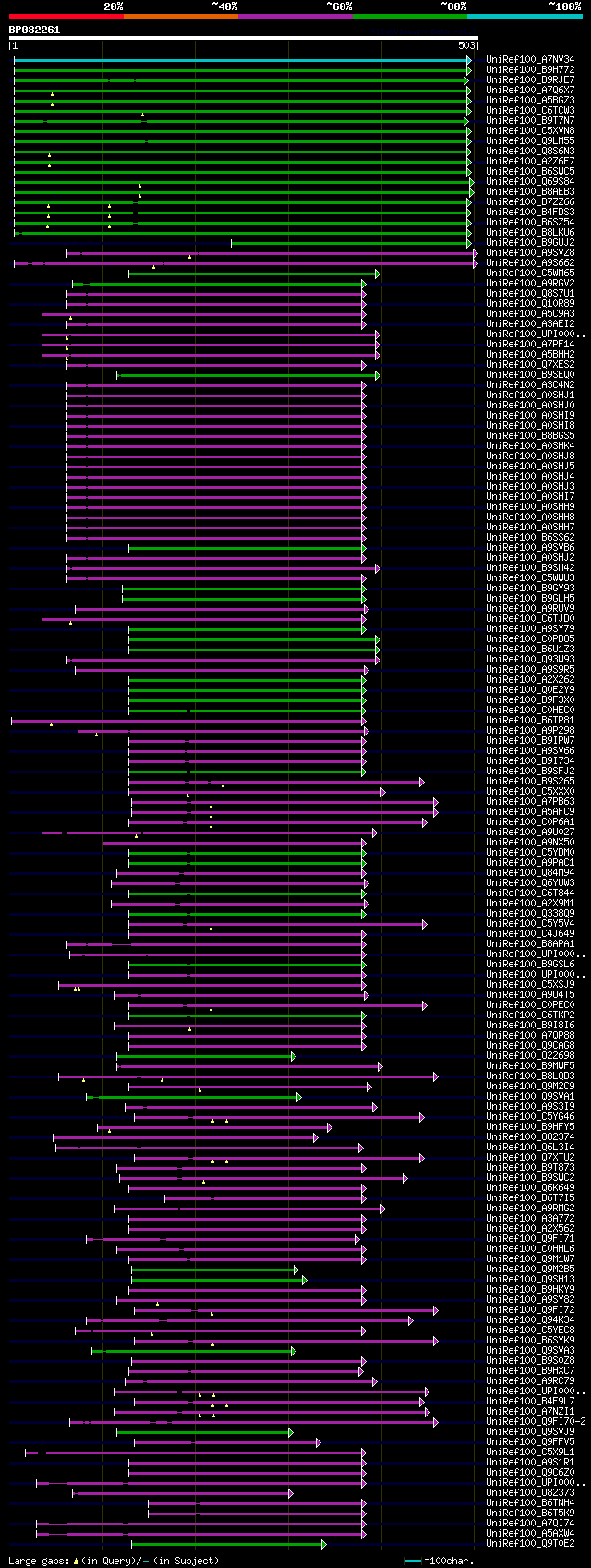The width and height of the screenshot is (591, 1568).
Task: Select the UniRef100_A9SVZ8 label
Action: (530, 253)
